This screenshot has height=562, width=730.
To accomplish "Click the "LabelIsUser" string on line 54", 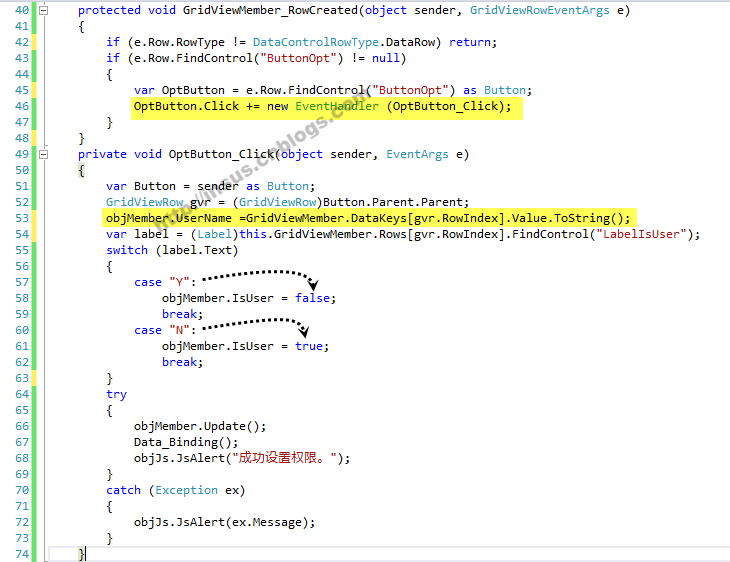I will tap(641, 234).
